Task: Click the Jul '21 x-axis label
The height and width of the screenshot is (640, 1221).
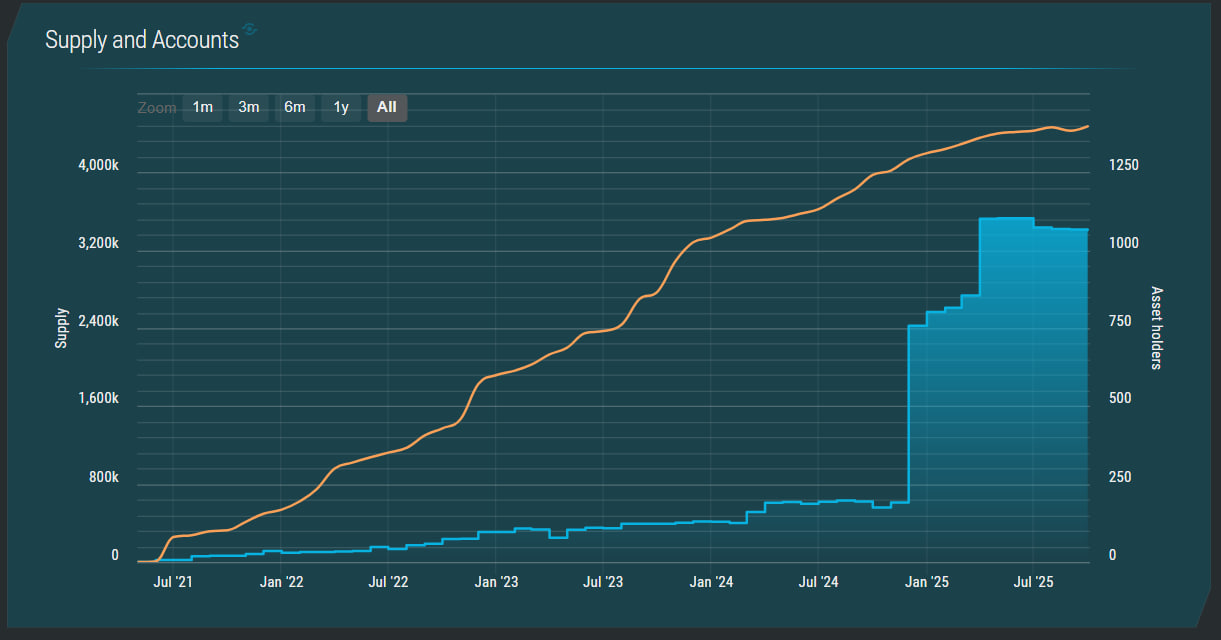Action: click(x=174, y=582)
